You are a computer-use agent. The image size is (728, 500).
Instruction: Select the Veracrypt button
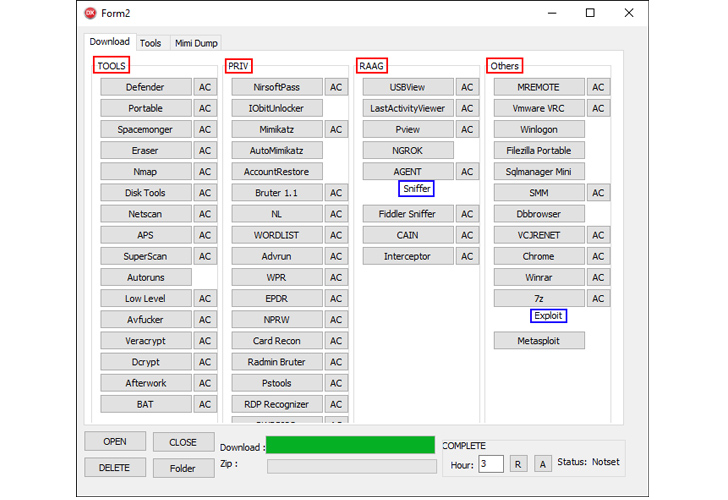(145, 341)
